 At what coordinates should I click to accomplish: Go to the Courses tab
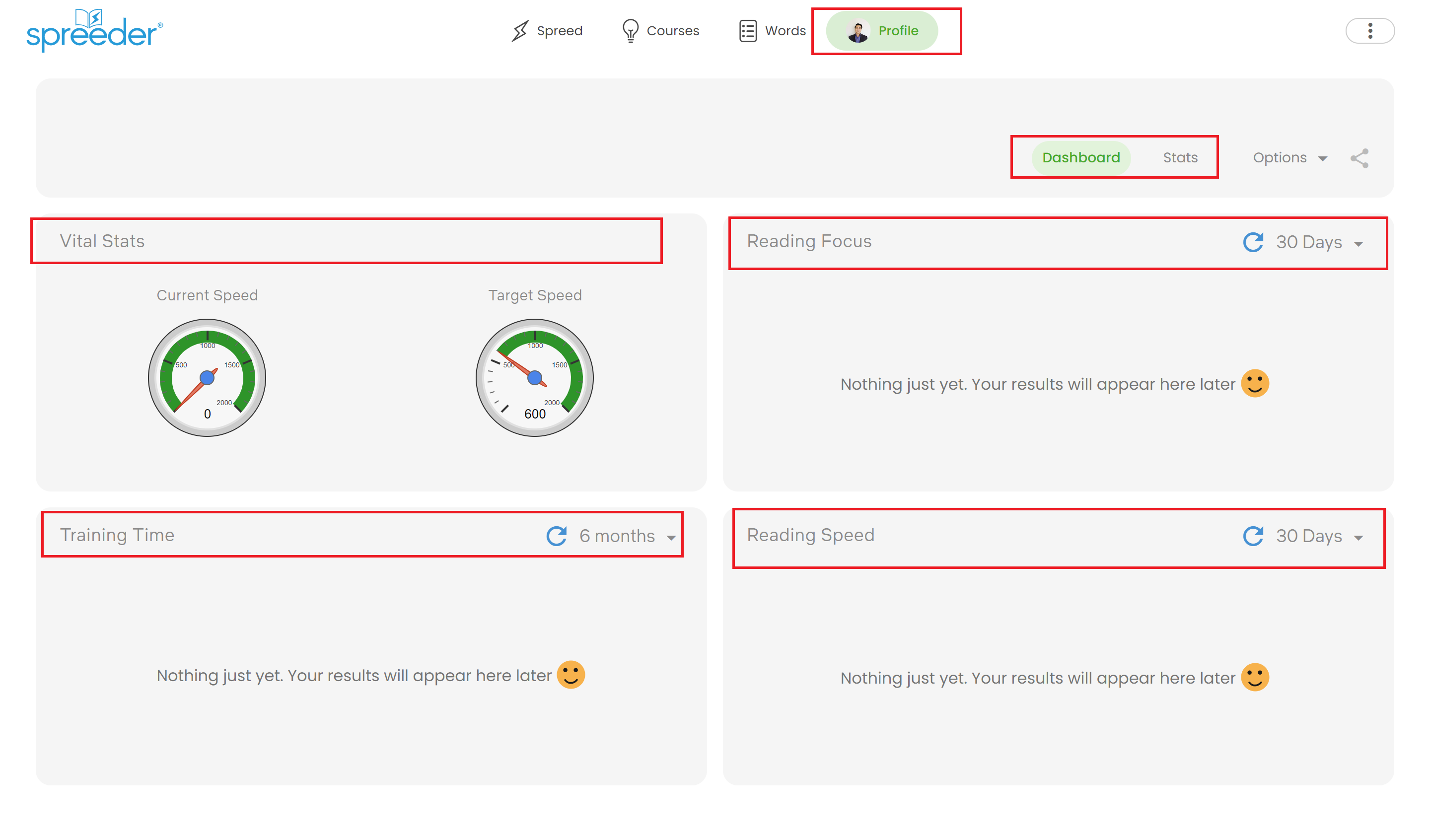(x=672, y=31)
